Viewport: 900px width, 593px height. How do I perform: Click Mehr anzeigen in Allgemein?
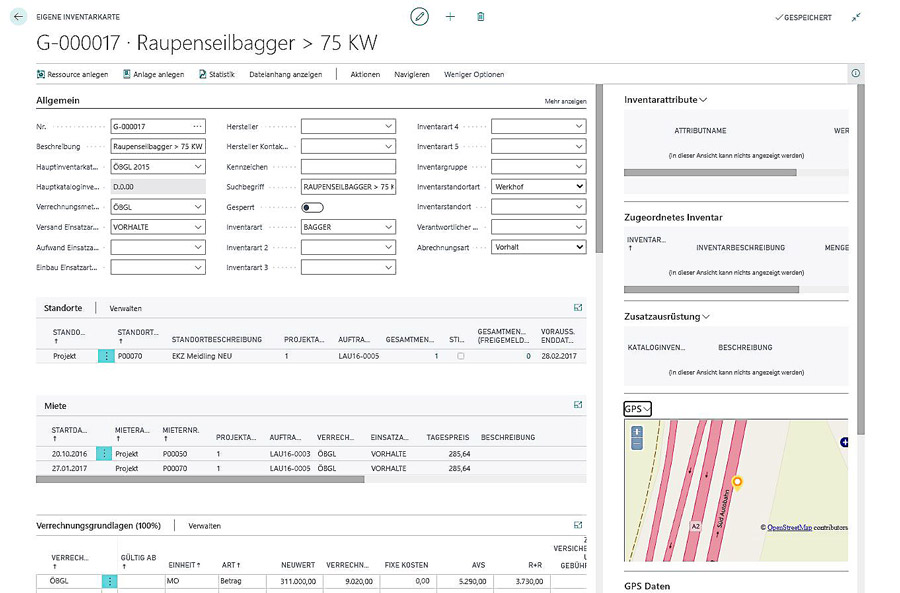[565, 101]
